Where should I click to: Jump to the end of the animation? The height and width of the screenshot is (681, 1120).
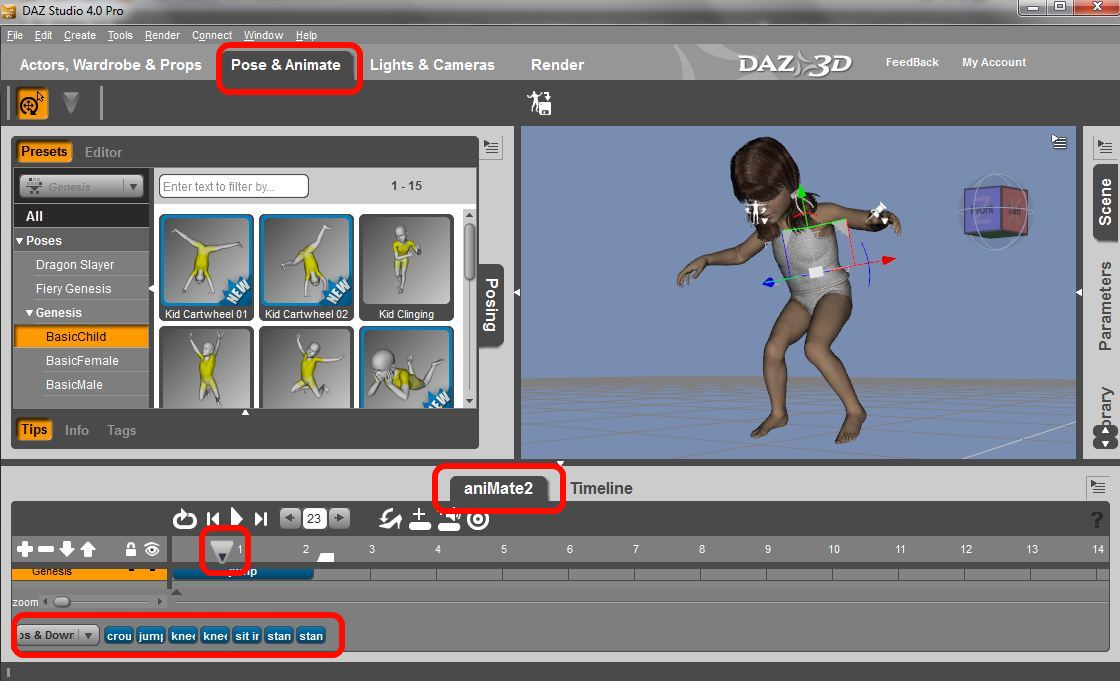coord(261,519)
